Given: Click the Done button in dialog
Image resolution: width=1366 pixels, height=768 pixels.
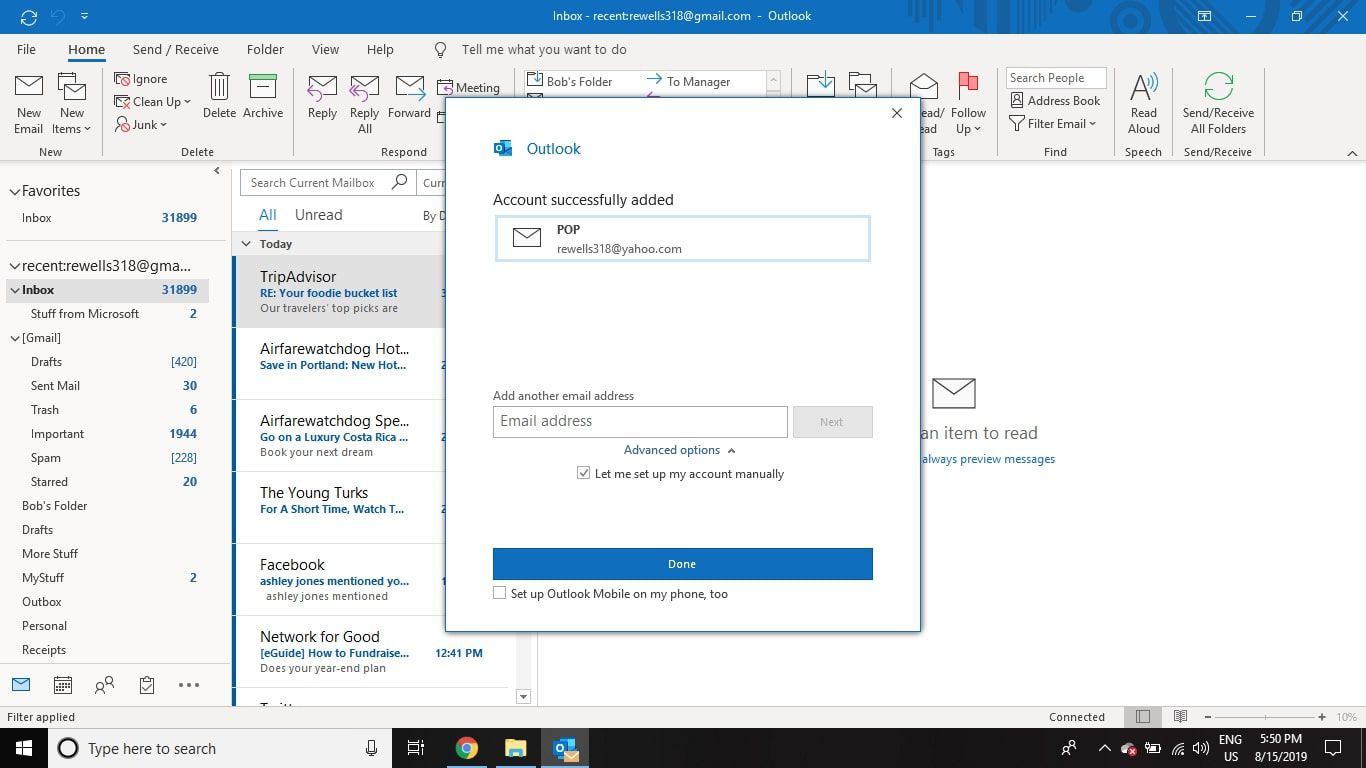Looking at the screenshot, I should pos(683,564).
